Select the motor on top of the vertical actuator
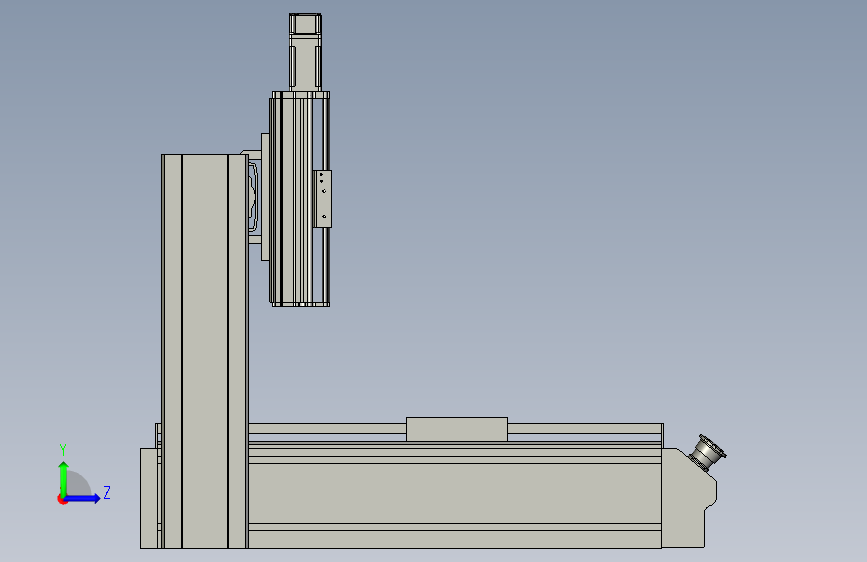The width and height of the screenshot is (867, 562). click(x=305, y=52)
